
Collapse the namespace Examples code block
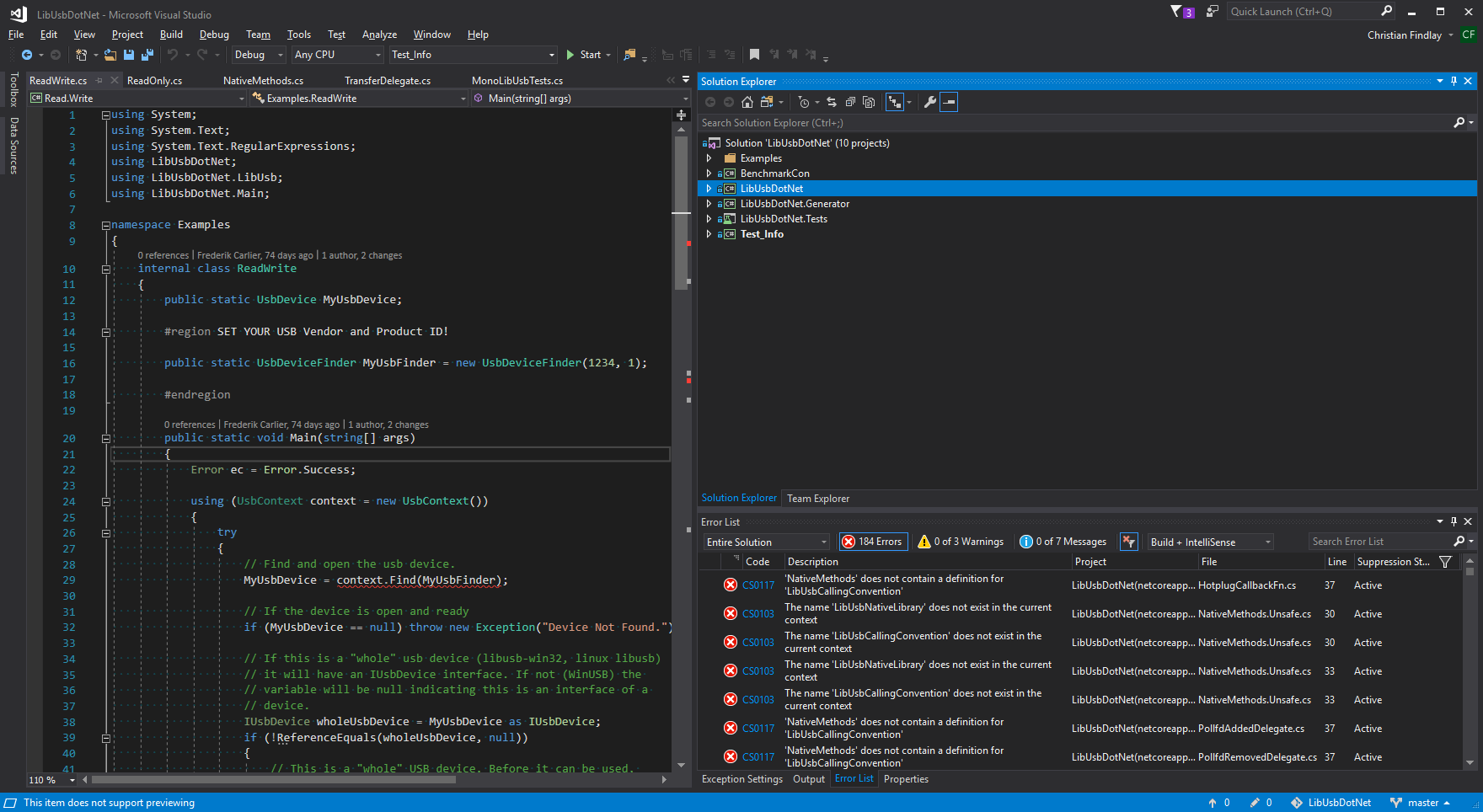click(106, 225)
